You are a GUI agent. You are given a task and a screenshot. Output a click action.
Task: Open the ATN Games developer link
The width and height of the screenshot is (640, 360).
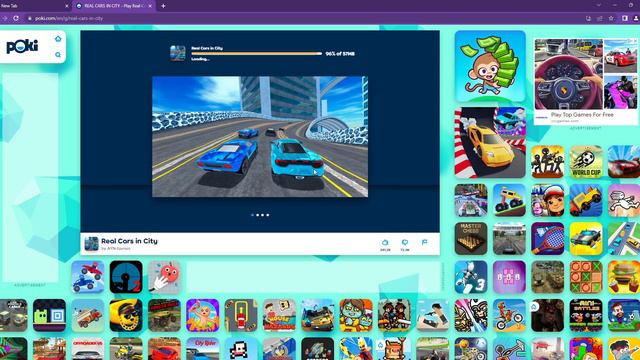pos(116,248)
